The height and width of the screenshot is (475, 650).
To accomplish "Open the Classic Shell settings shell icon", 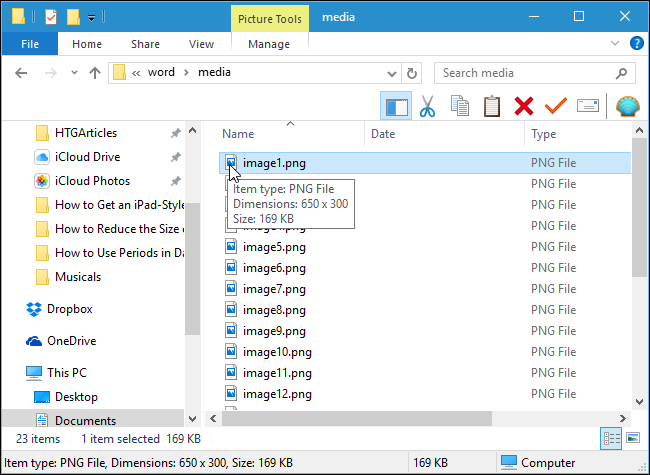I will (627, 106).
